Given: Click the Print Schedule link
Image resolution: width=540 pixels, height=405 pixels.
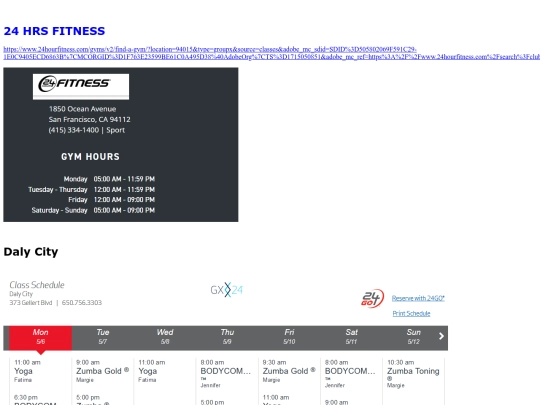Looking at the screenshot, I should point(411,313).
